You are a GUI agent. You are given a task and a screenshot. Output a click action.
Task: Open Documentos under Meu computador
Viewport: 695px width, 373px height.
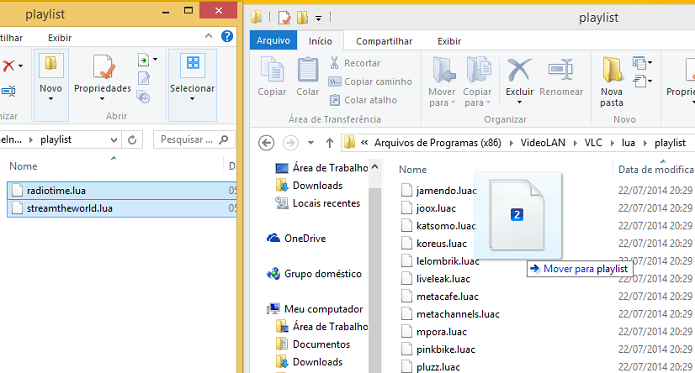(x=313, y=344)
